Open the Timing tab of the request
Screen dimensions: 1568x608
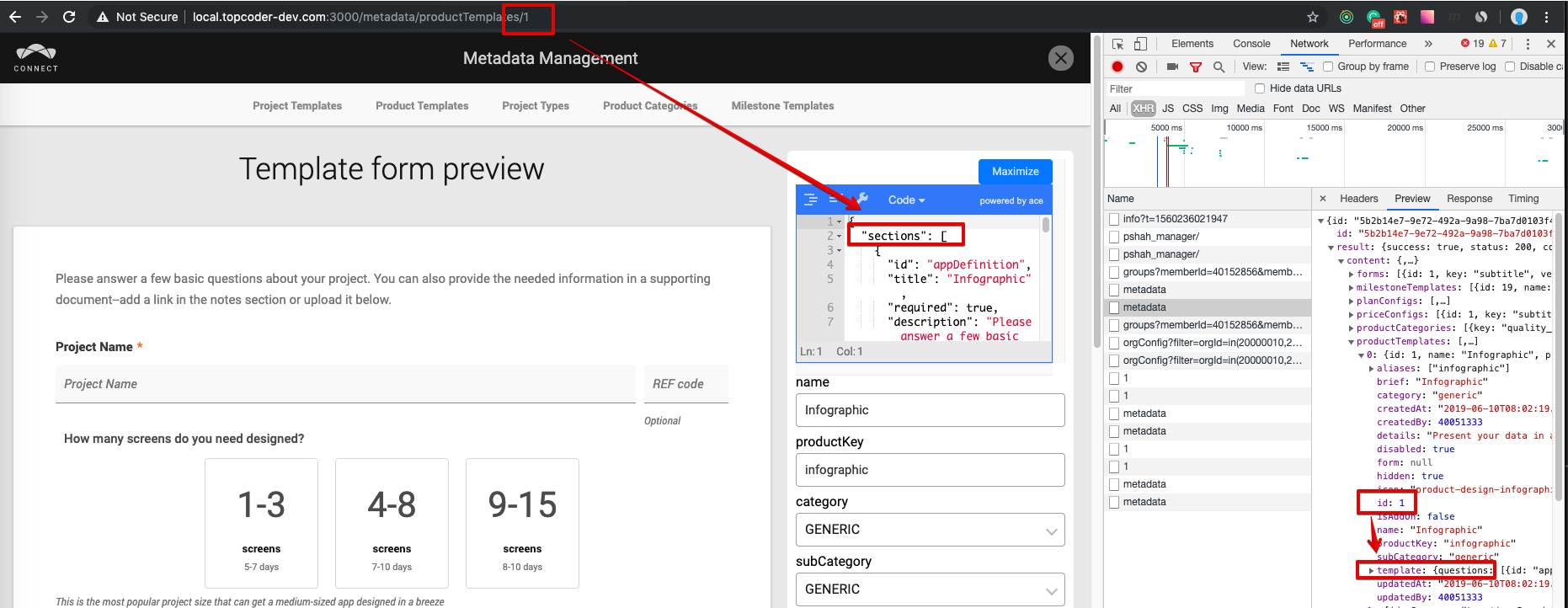[1523, 199]
